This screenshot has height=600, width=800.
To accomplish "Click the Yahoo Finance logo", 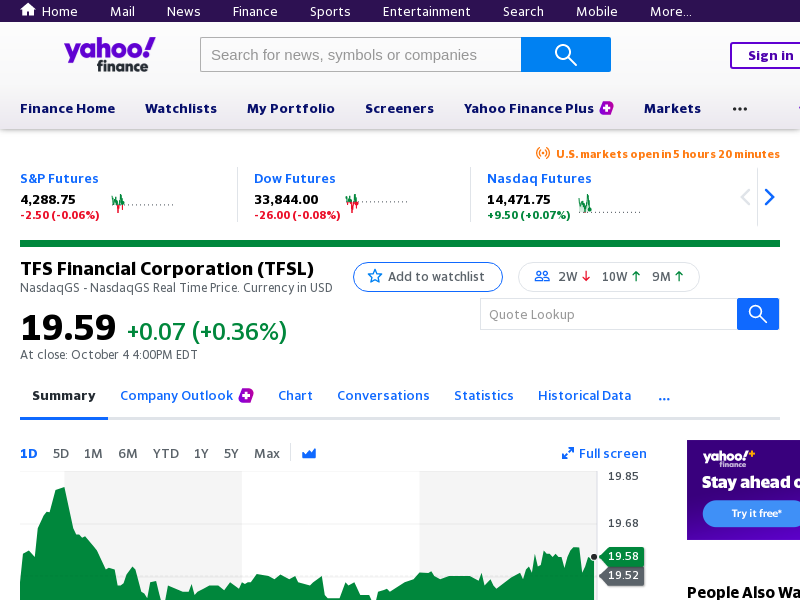I will click(x=110, y=54).
